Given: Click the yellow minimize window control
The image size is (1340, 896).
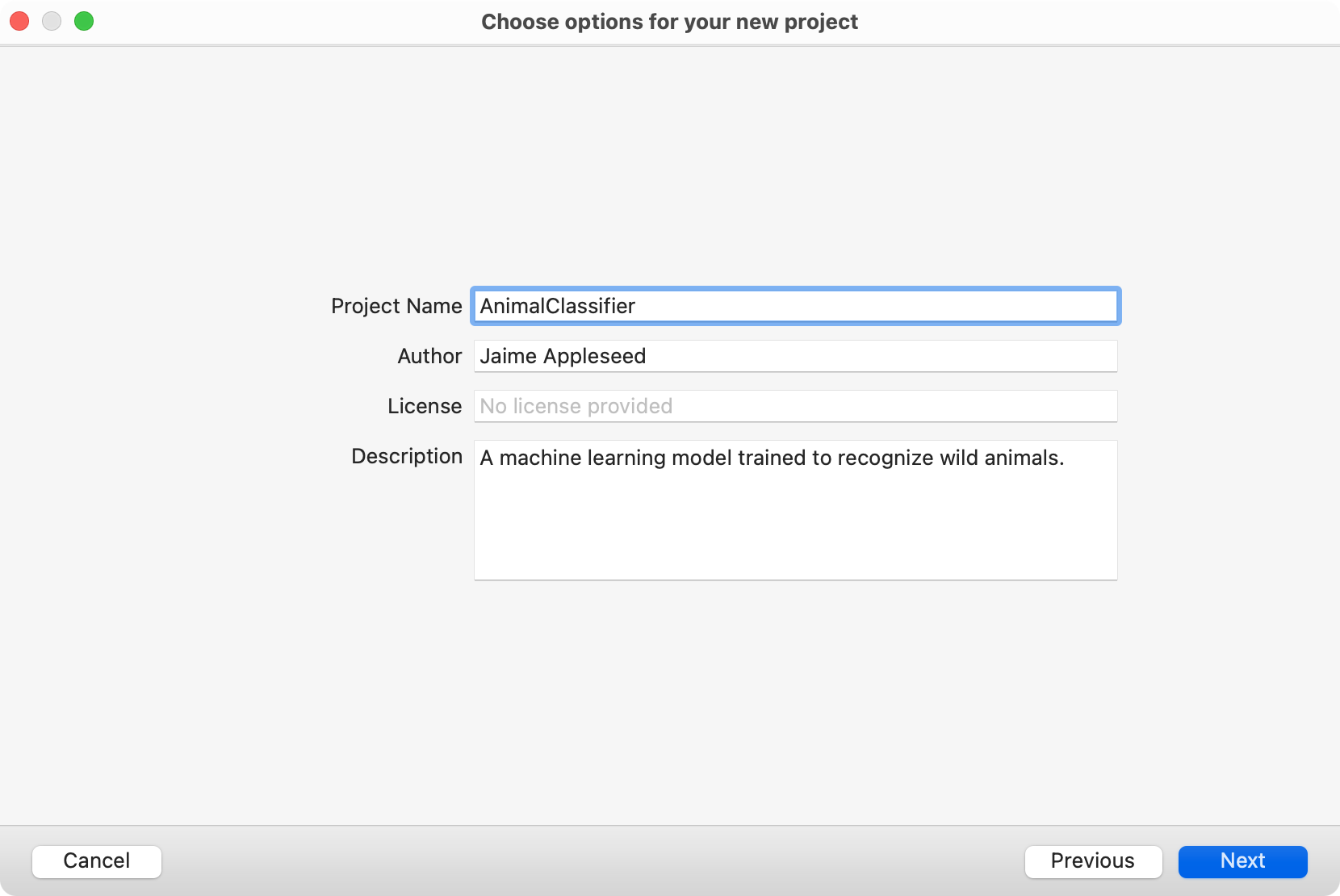Looking at the screenshot, I should coord(51,21).
